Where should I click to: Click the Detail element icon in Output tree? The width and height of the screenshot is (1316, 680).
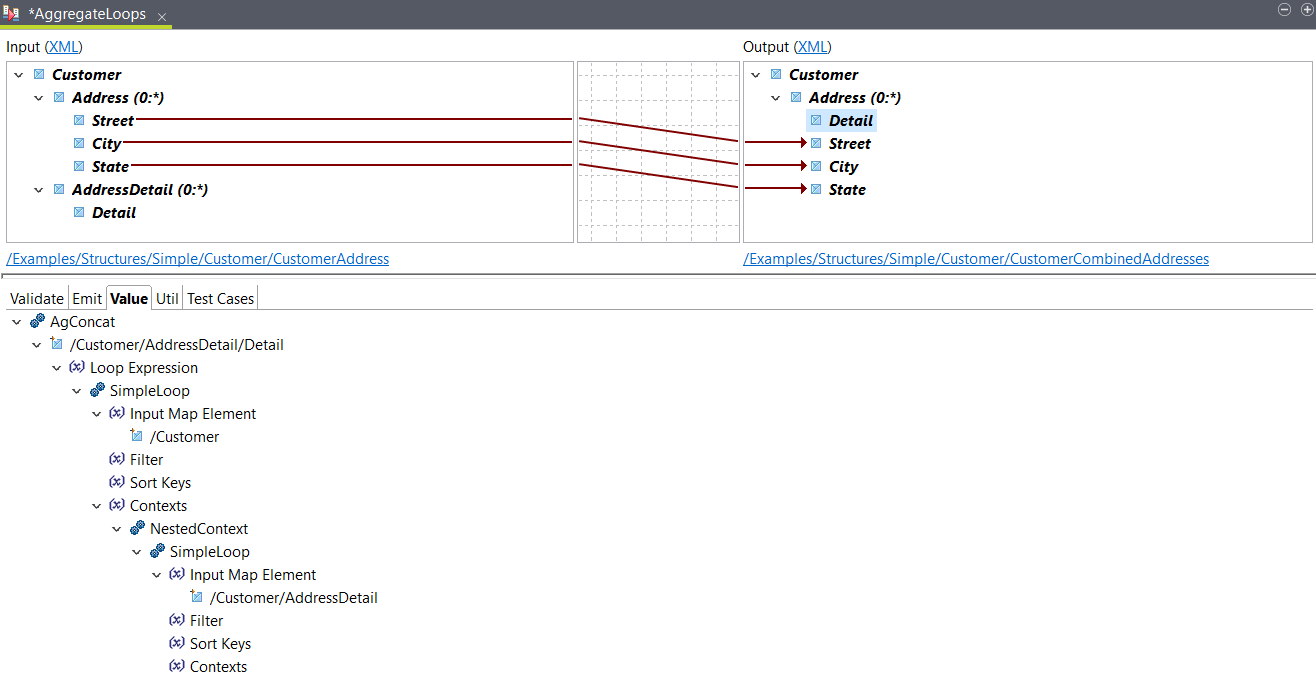pos(816,121)
